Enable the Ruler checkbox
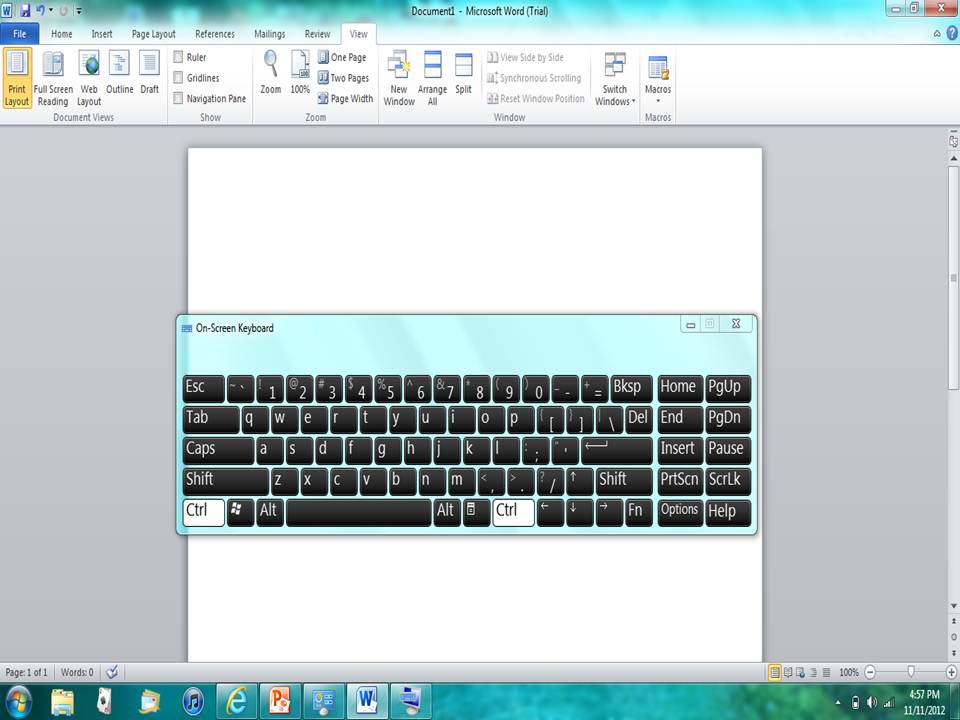 (x=178, y=57)
